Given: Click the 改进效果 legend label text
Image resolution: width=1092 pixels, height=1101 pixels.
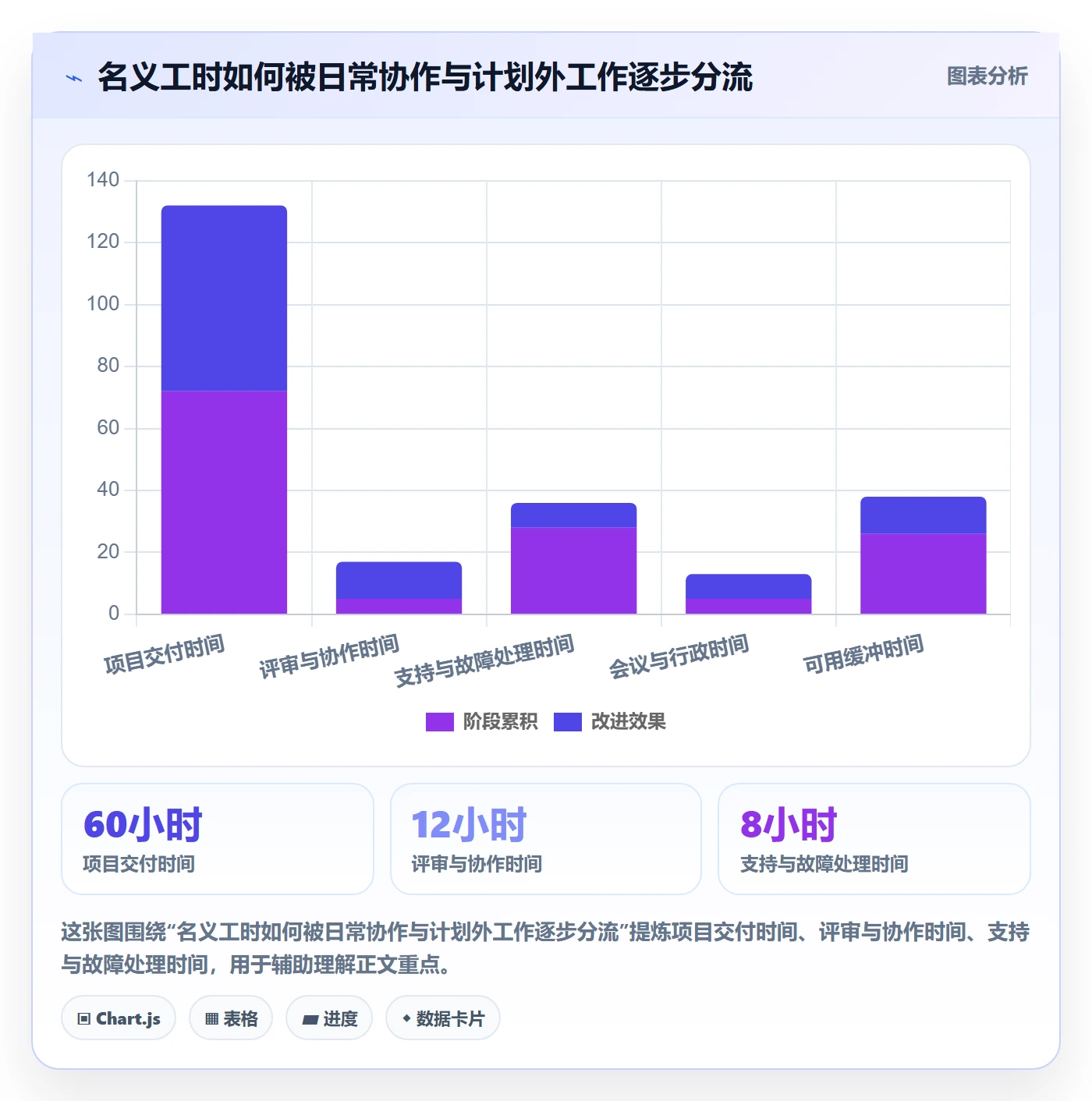Looking at the screenshot, I should [628, 722].
